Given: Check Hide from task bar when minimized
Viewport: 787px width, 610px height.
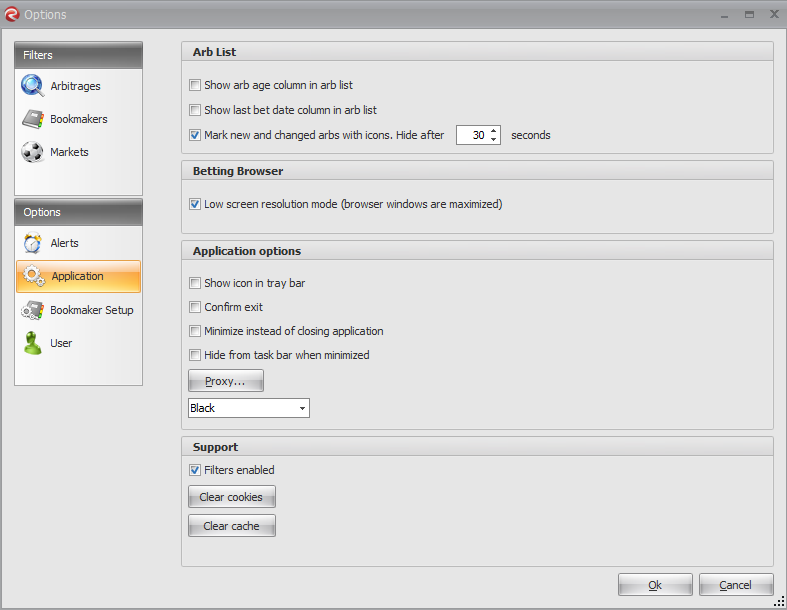Looking at the screenshot, I should [x=195, y=355].
